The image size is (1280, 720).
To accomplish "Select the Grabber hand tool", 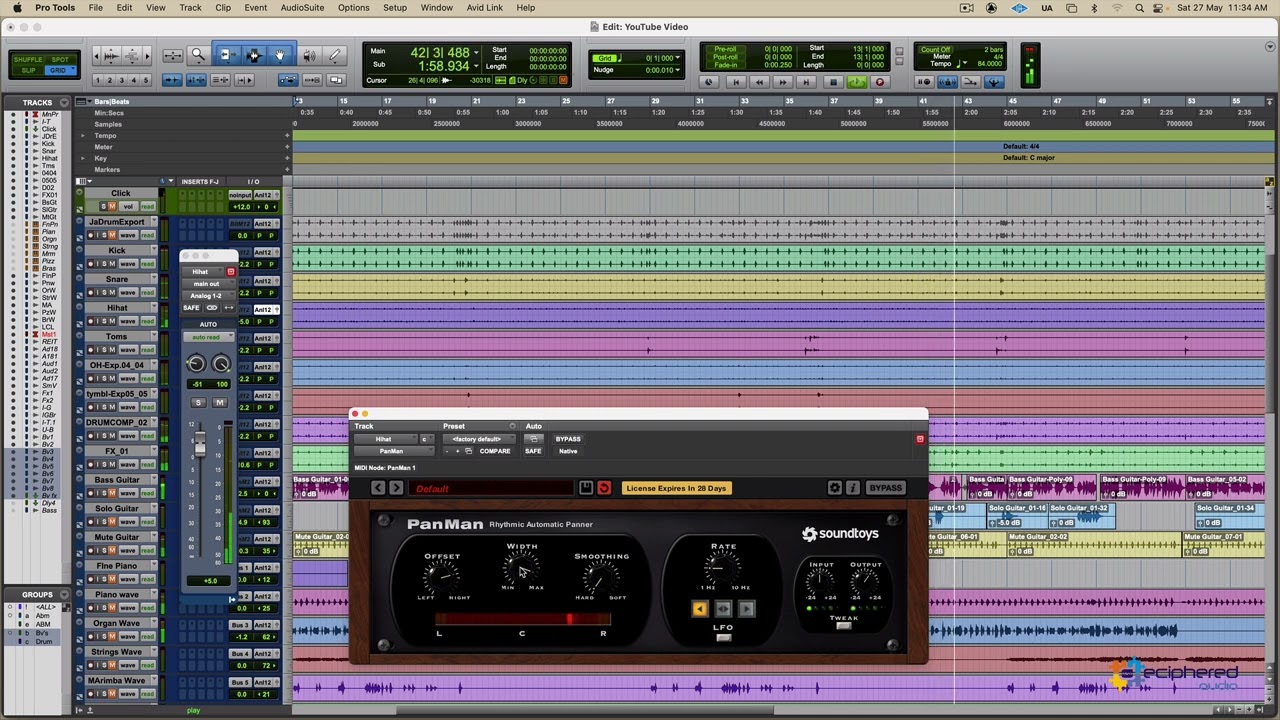I will (x=280, y=55).
